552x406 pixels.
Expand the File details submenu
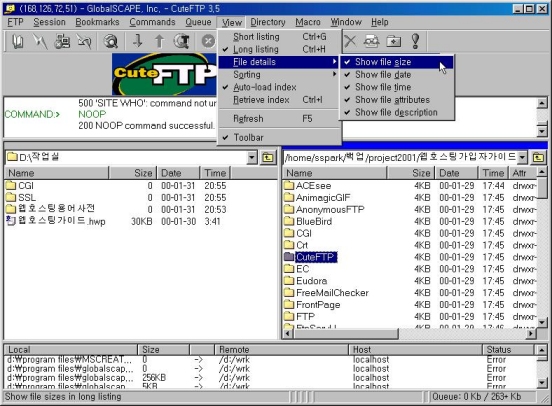[x=280, y=62]
